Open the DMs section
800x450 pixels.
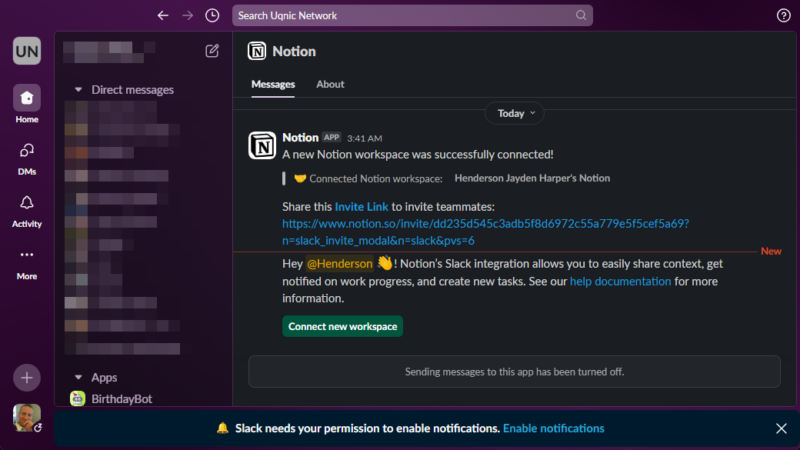click(27, 159)
